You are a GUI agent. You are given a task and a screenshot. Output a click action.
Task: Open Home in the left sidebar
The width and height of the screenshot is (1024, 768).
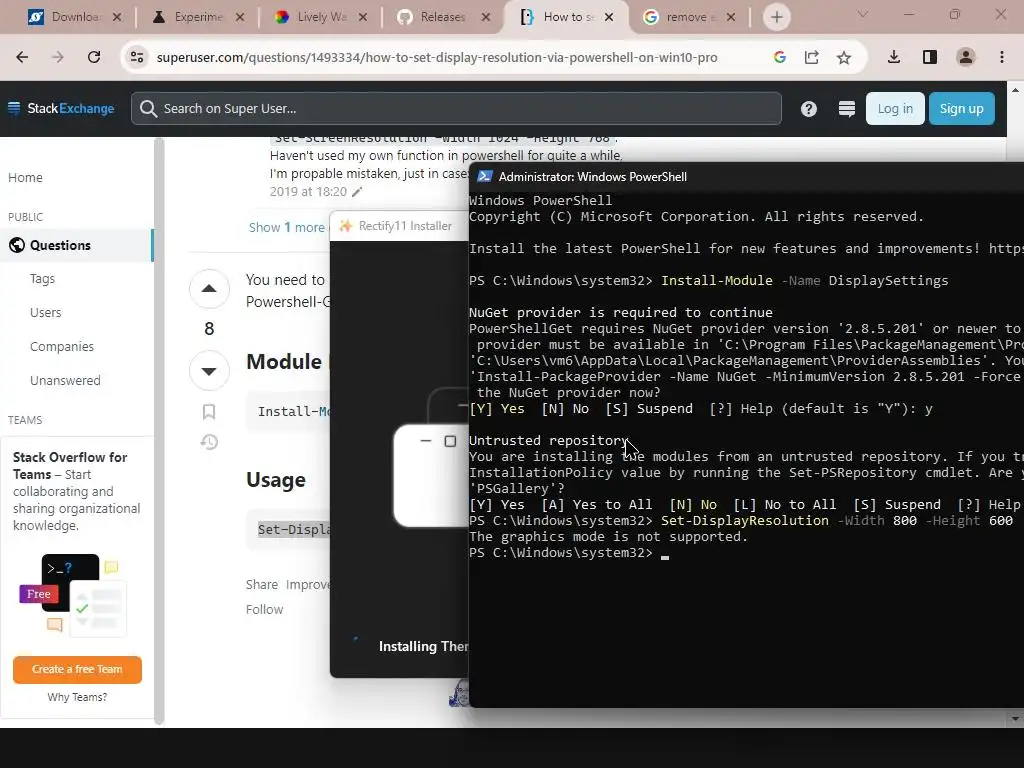coord(25,178)
